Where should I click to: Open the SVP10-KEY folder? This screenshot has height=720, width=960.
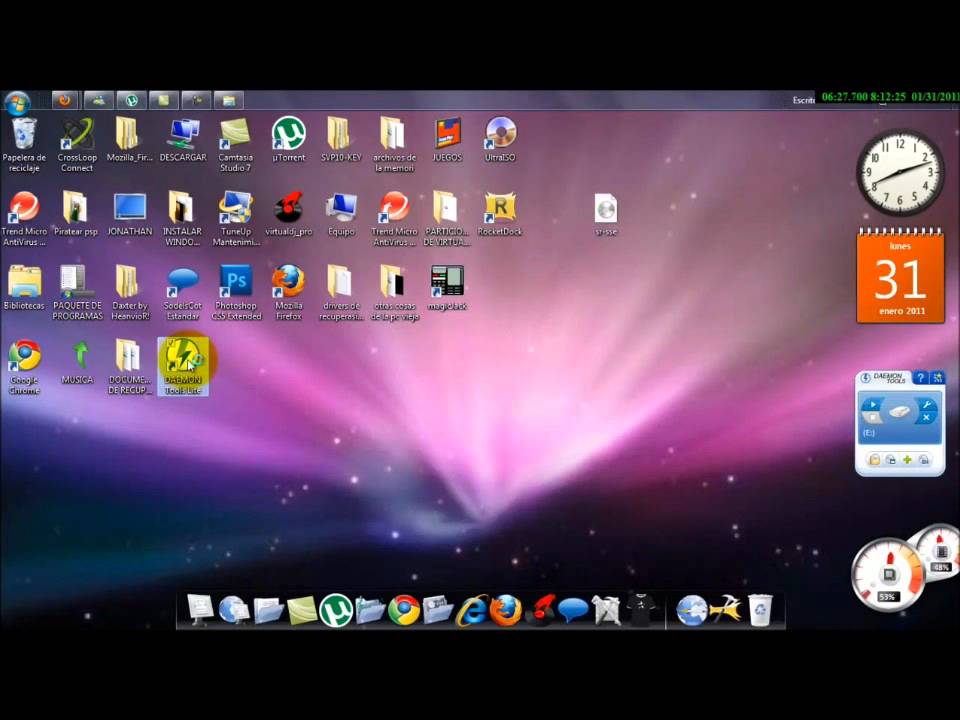point(341,140)
